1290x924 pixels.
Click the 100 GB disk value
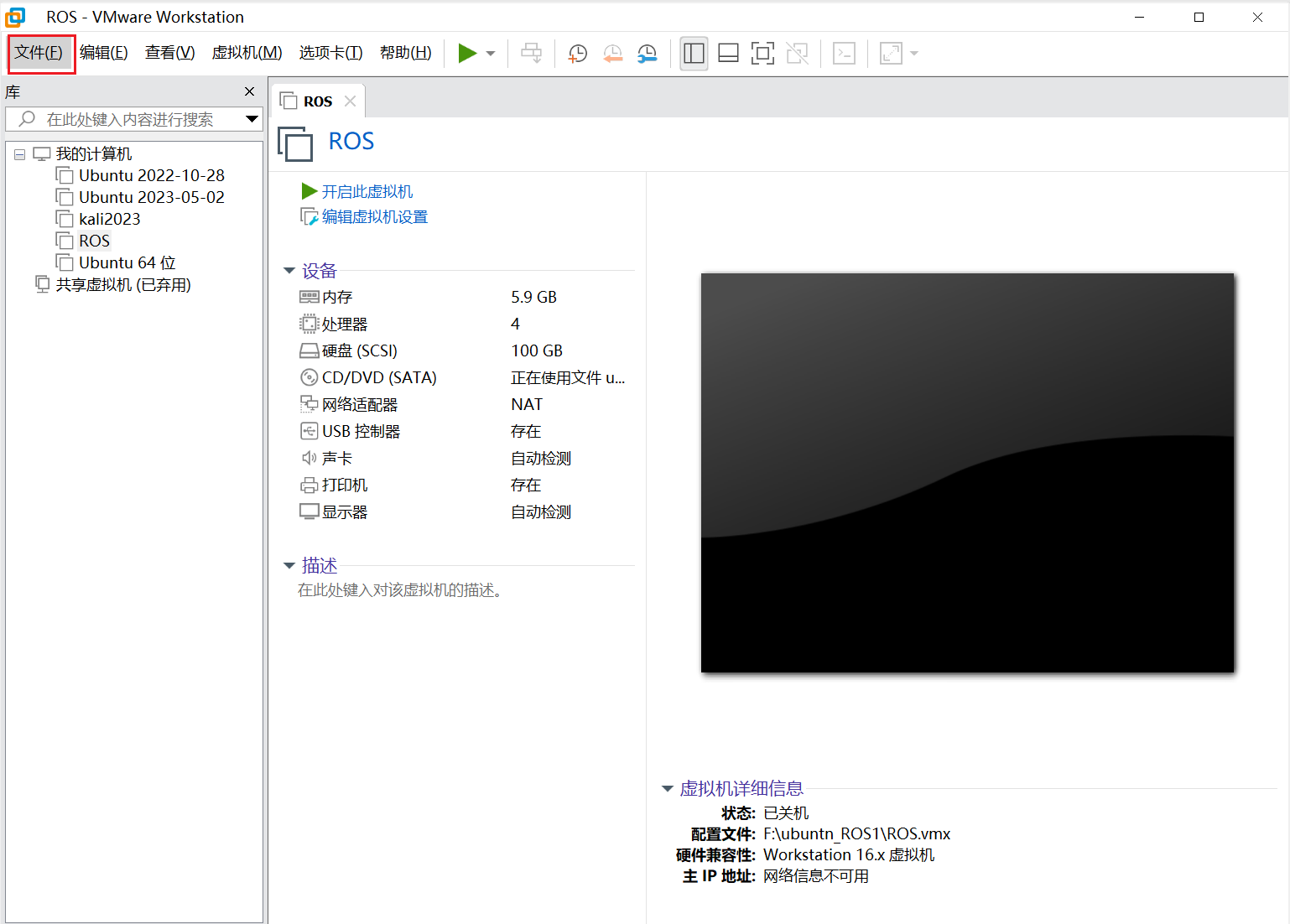point(537,350)
